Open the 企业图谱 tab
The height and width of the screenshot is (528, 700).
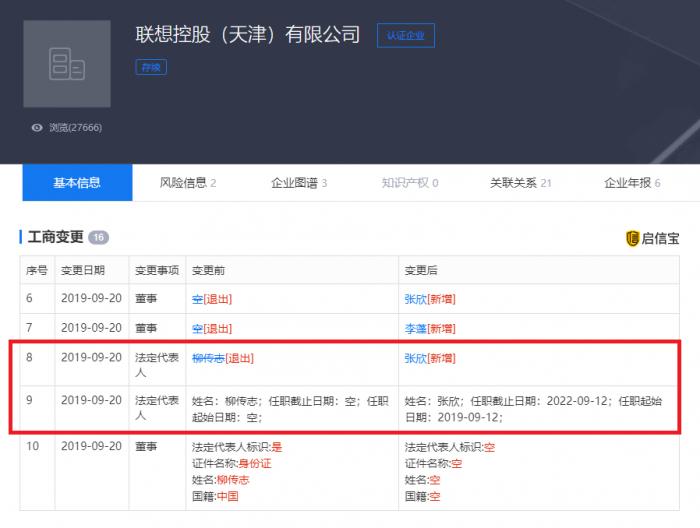pos(299,183)
